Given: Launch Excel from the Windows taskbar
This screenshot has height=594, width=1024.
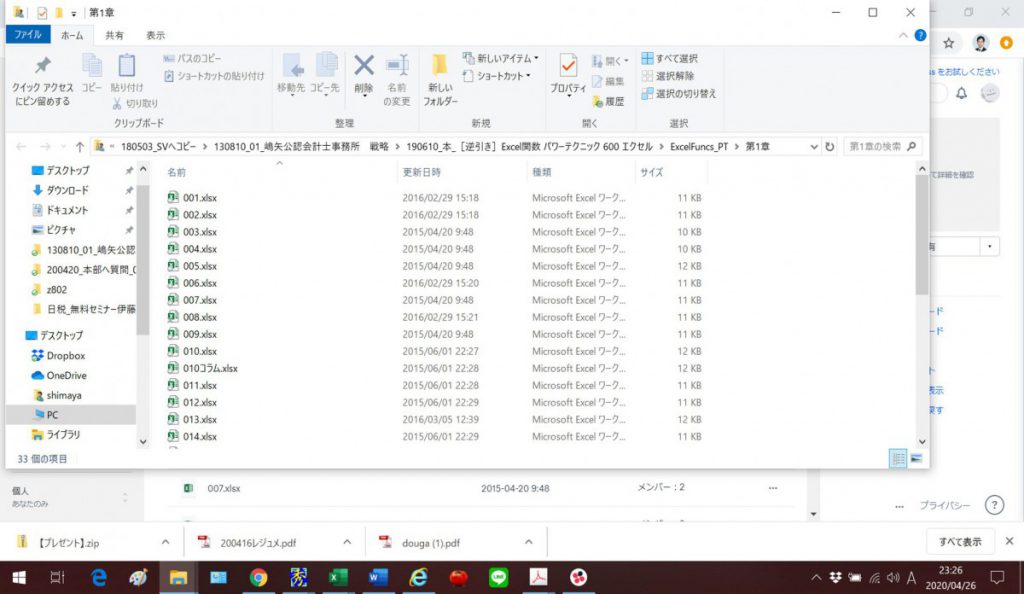Looking at the screenshot, I should point(338,577).
